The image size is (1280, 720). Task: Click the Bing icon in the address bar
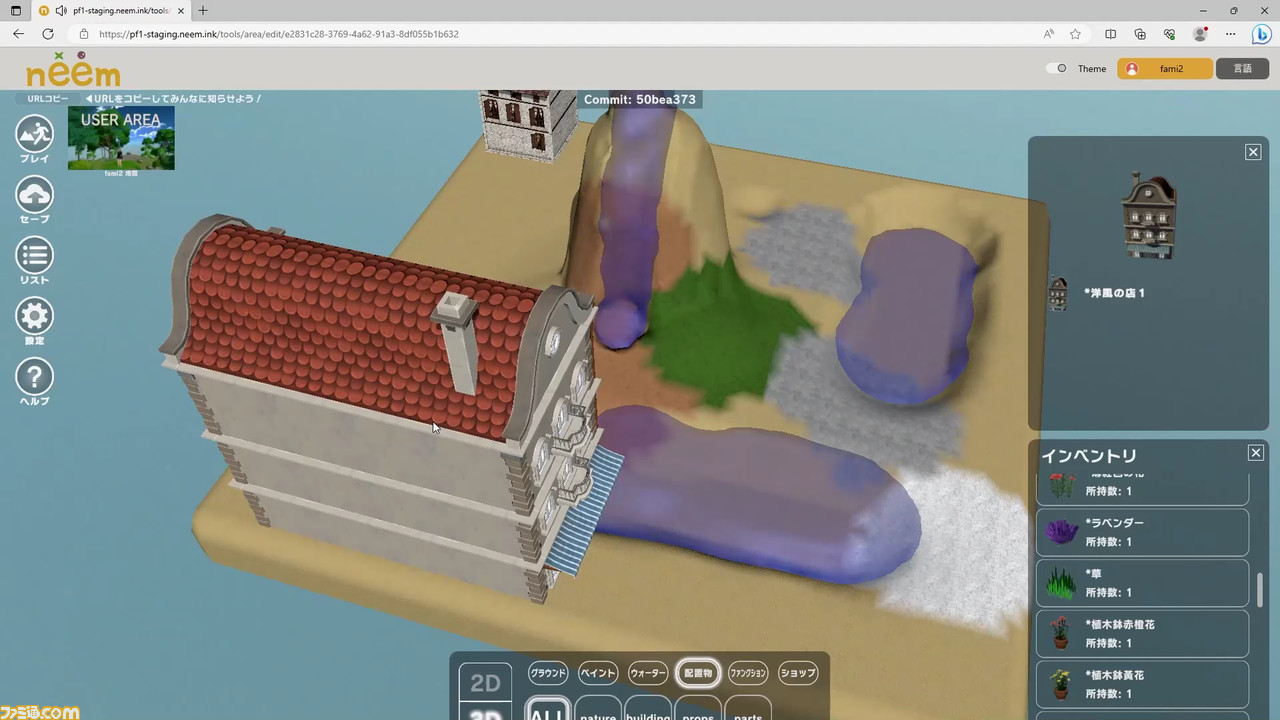pyautogui.click(x=1262, y=33)
